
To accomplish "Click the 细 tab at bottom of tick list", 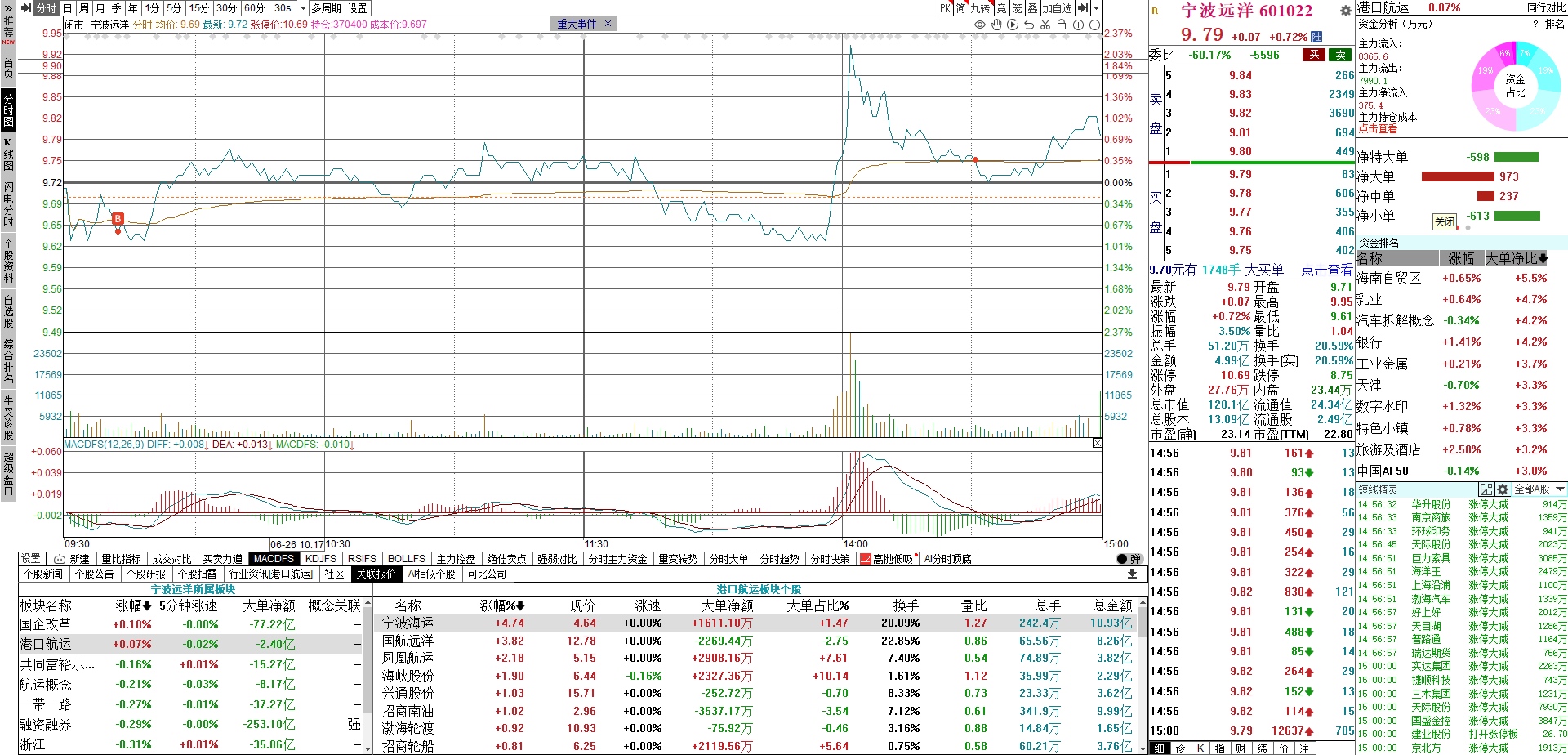I will pos(1160,748).
